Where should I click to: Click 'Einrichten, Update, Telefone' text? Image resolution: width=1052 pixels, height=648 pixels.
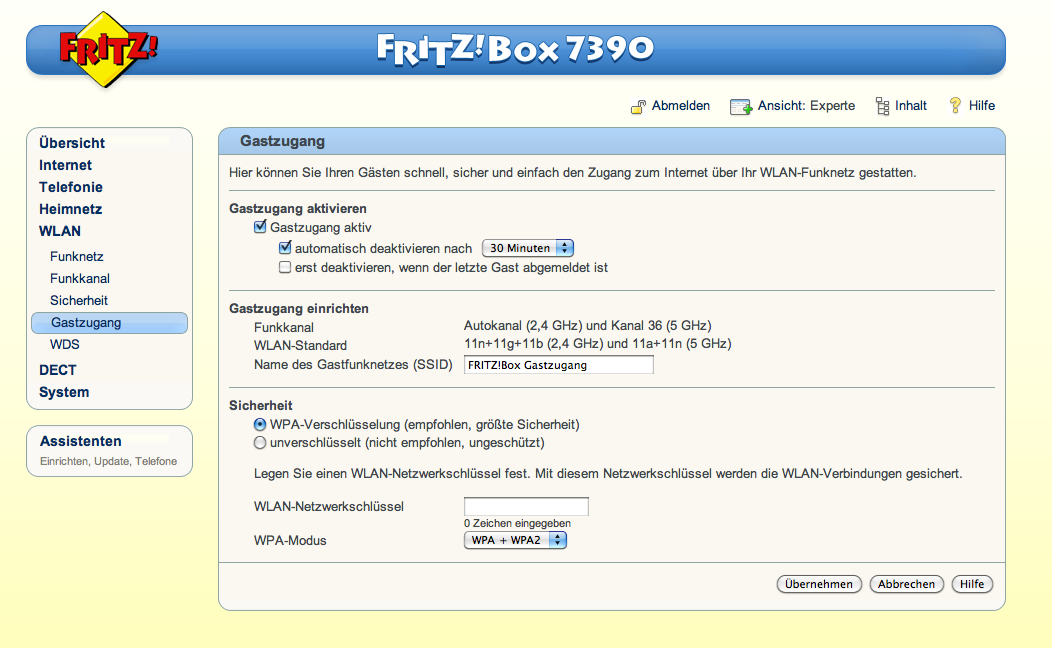click(109, 462)
